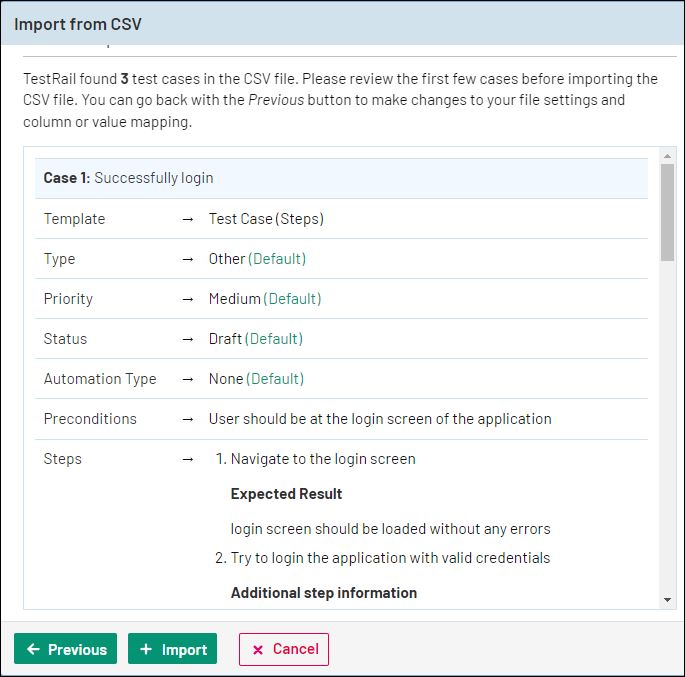Click the arrow icon beside Priority

pos(188,299)
